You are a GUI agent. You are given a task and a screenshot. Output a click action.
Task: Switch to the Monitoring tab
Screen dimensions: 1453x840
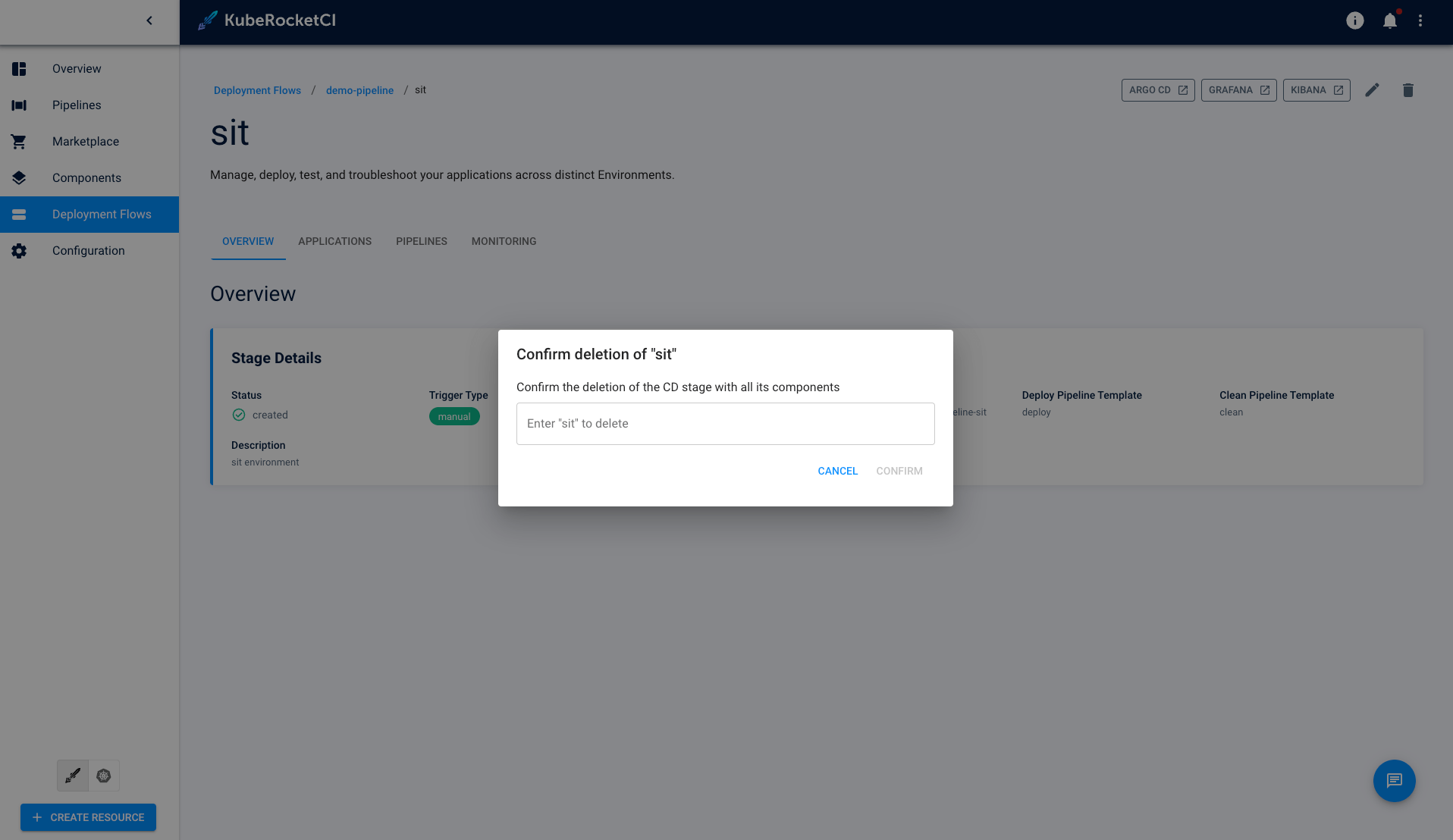click(504, 241)
